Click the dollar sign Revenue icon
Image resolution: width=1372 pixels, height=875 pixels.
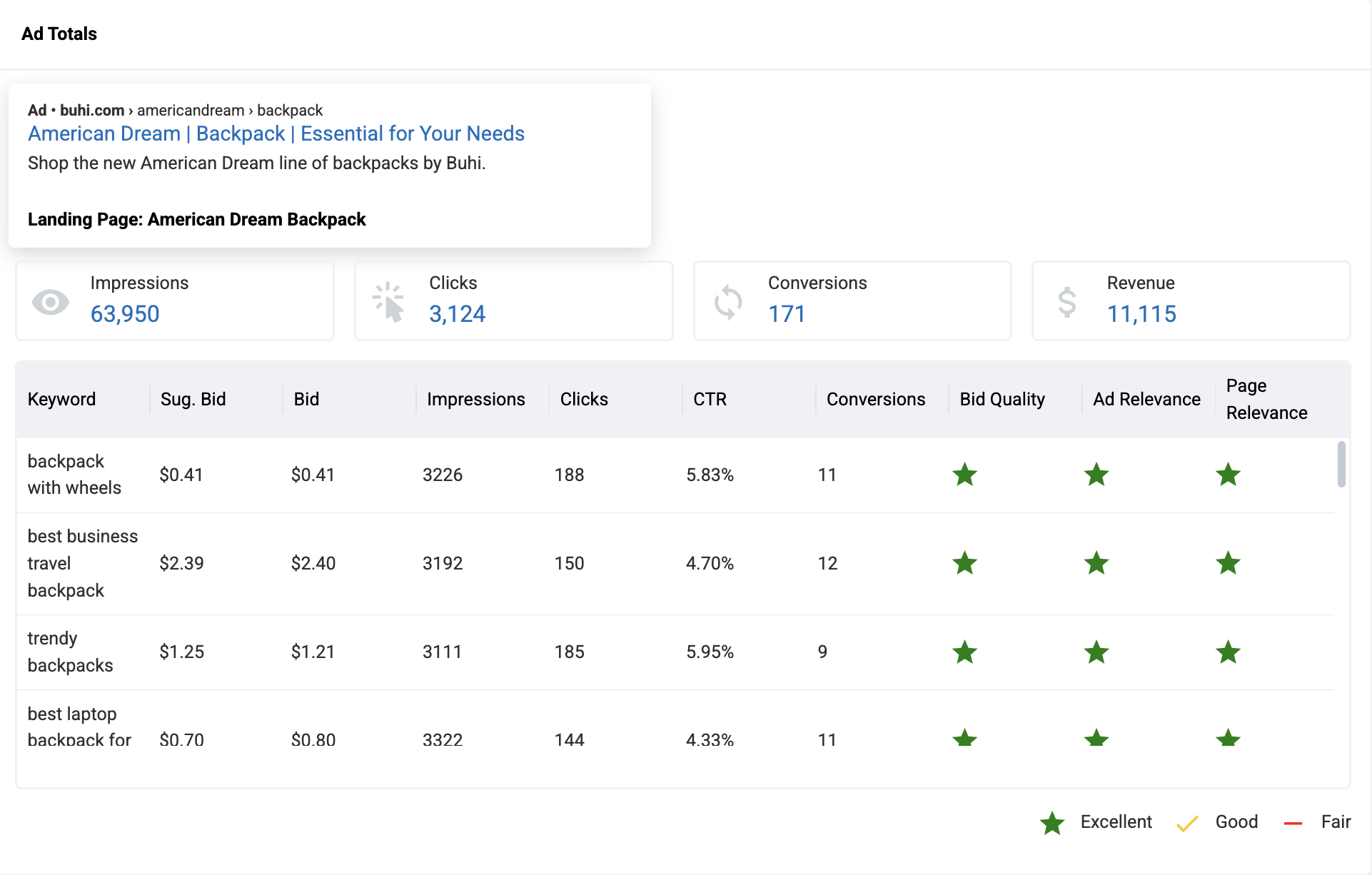pyautogui.click(x=1066, y=302)
